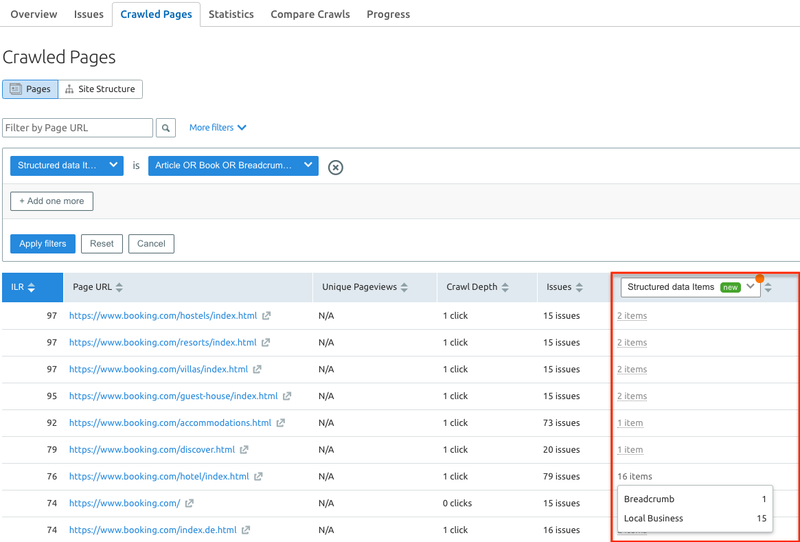The width and height of the screenshot is (800, 542).
Task: Select Local Business entry in items popup
Action: 695,519
